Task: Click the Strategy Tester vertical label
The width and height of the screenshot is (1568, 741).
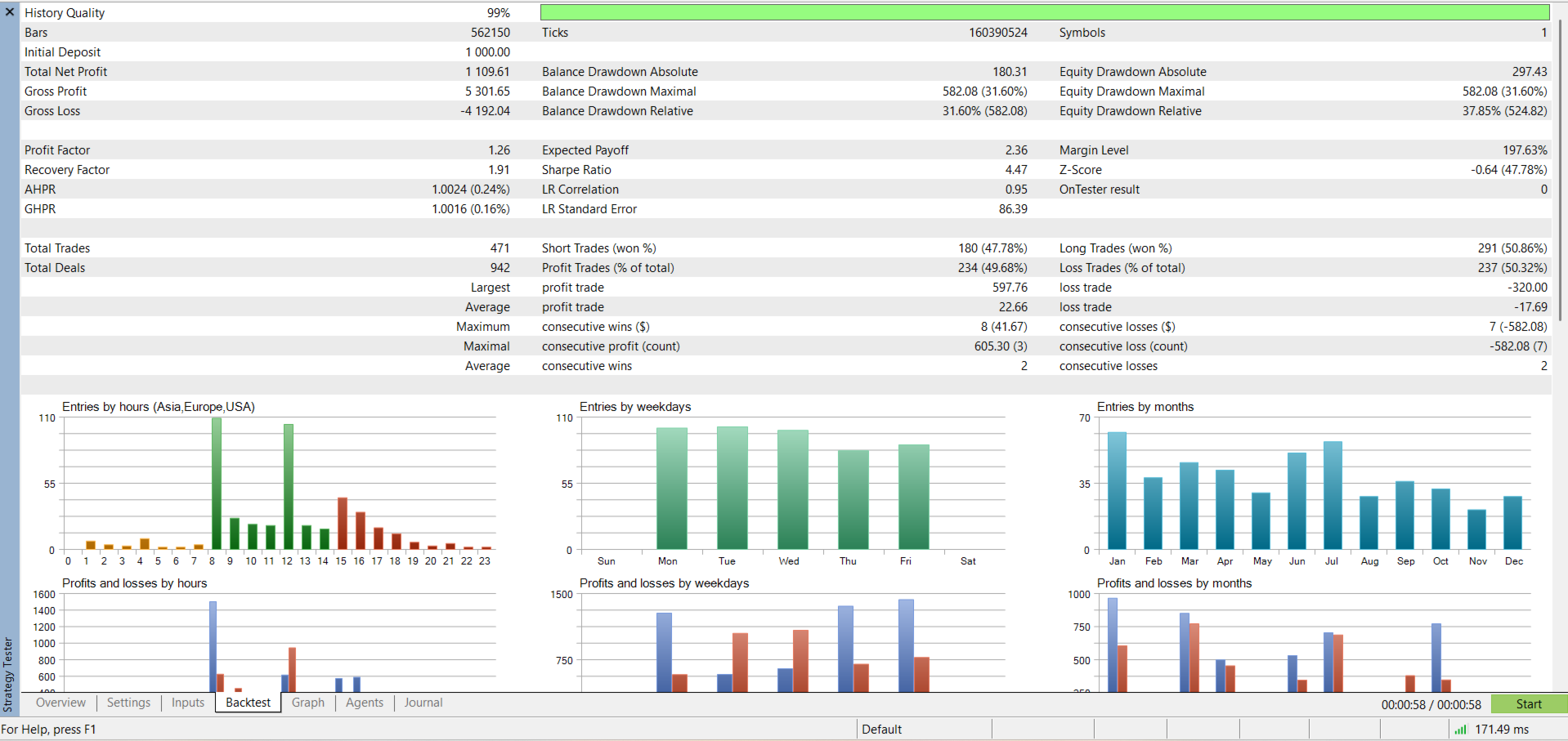Action: (x=8, y=675)
